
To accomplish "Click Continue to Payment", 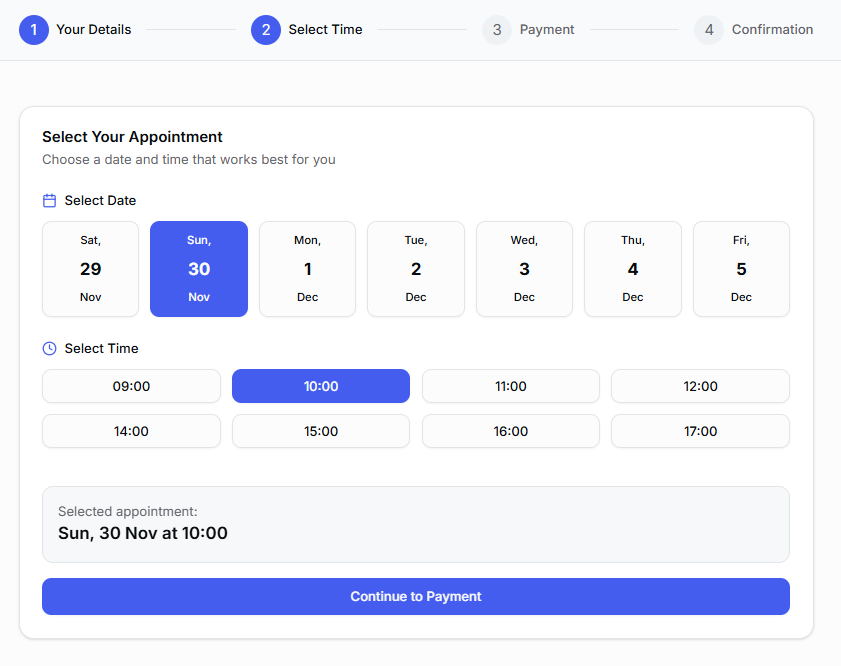I will tap(416, 596).
